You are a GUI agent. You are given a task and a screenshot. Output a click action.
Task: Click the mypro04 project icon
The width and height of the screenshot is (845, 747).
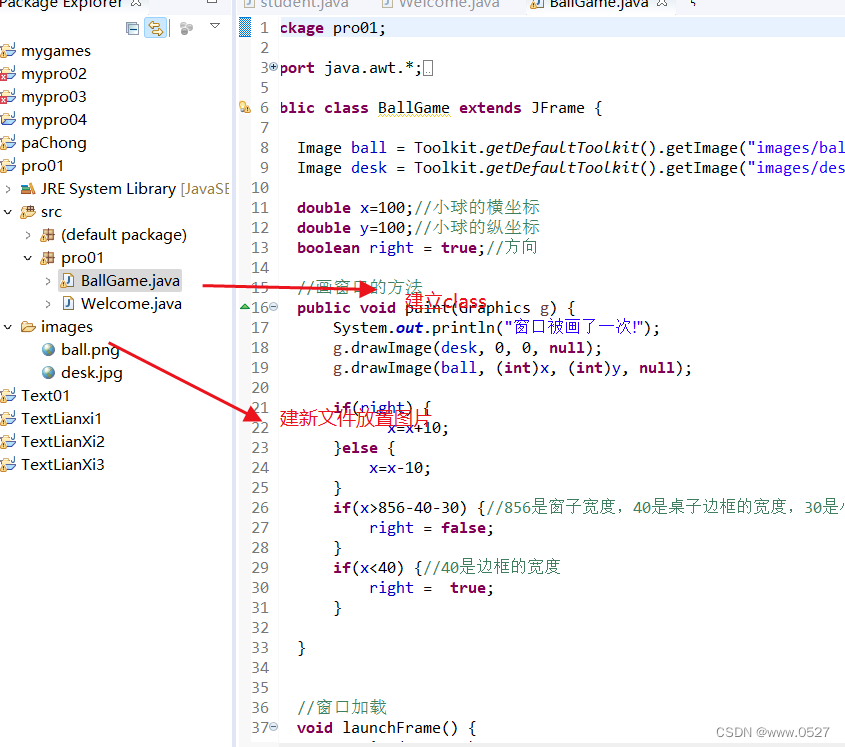pyautogui.click(x=8, y=119)
